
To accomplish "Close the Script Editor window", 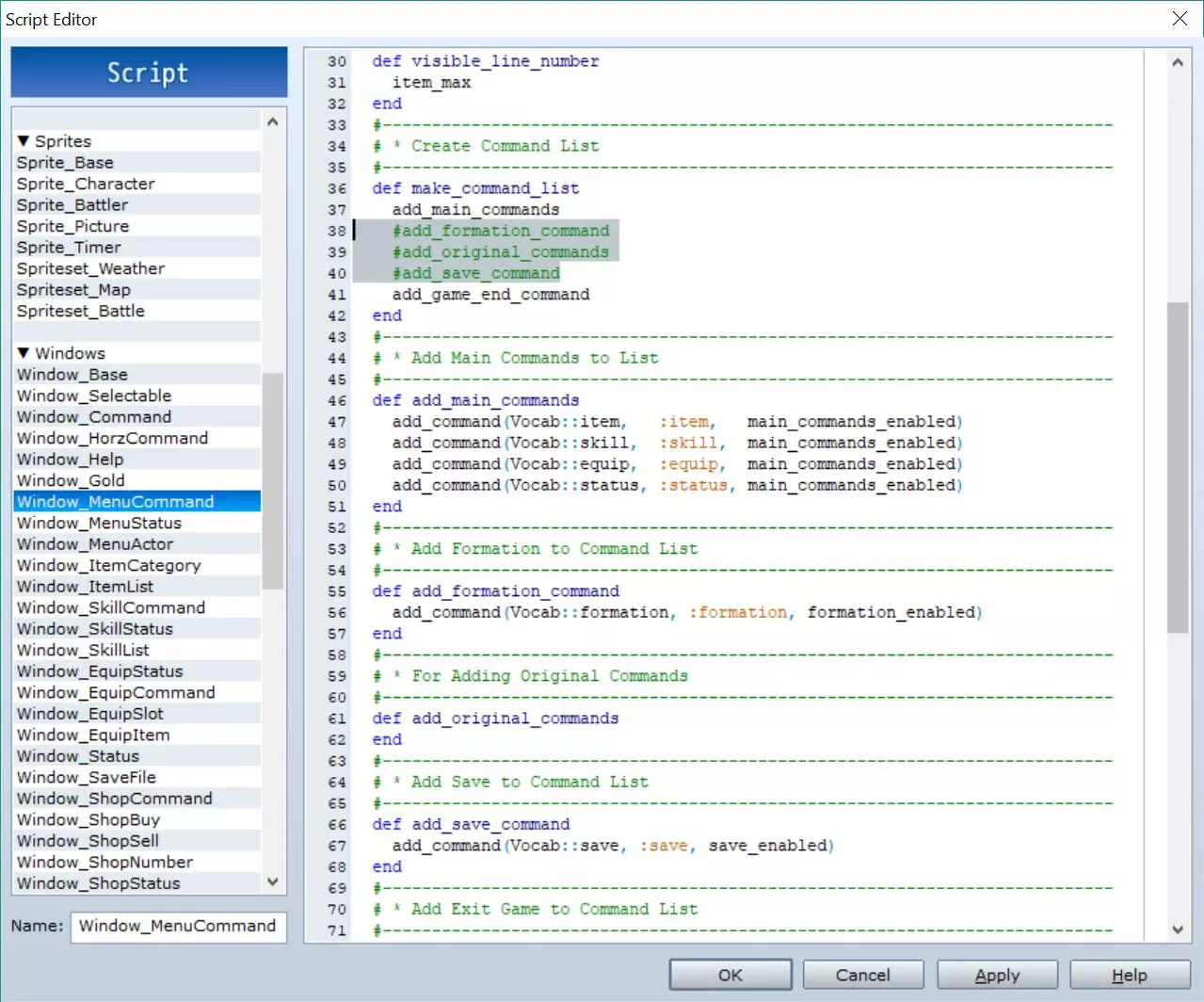I will point(1180,19).
